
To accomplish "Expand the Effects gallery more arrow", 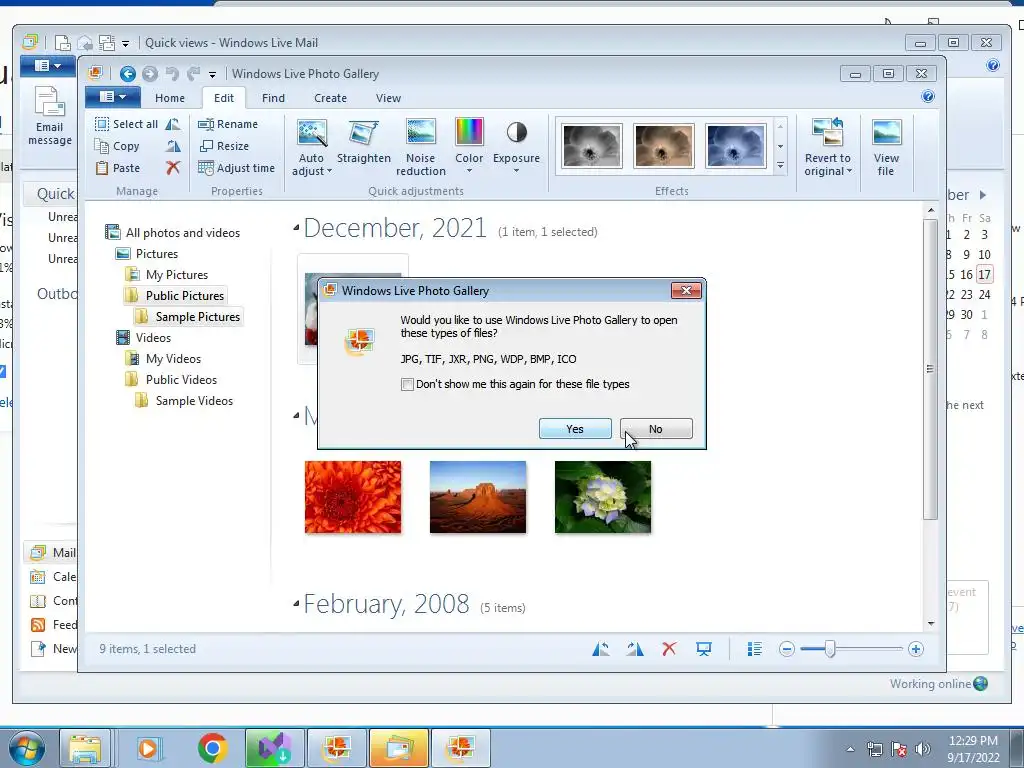I will pos(780,167).
